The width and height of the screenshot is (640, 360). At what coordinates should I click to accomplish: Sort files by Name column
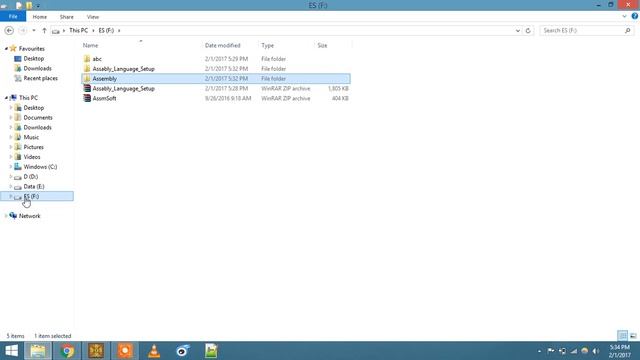(x=91, y=45)
